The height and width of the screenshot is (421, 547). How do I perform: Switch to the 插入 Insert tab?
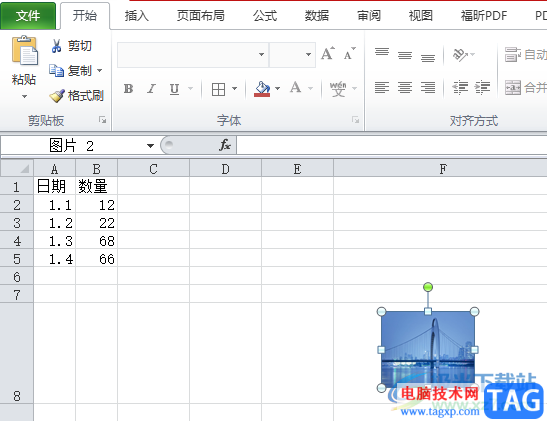[x=137, y=16]
